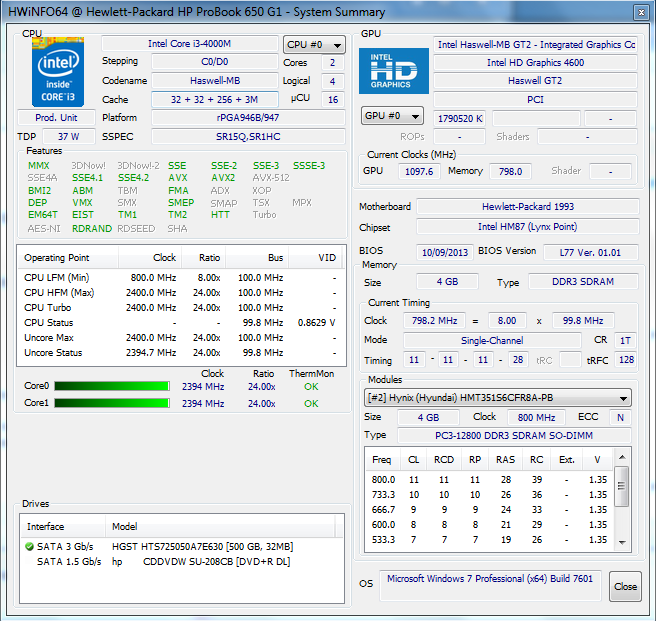Select the hp CDDVDW SU-208CB drive row
This screenshot has width=656, height=621.
pyautogui.click(x=182, y=562)
